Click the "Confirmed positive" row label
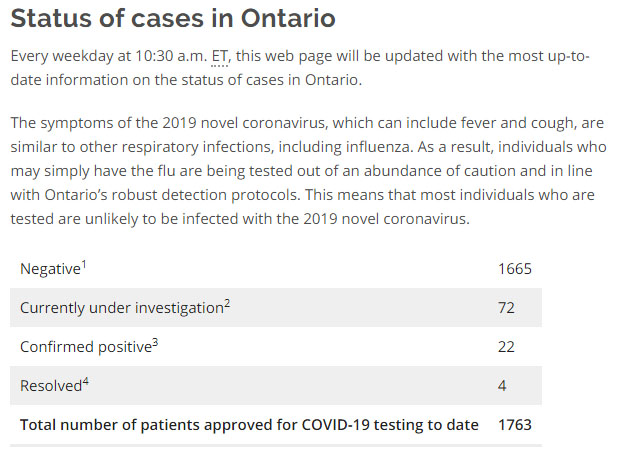Screen dimensions: 617x458 pyautogui.click(x=85, y=346)
